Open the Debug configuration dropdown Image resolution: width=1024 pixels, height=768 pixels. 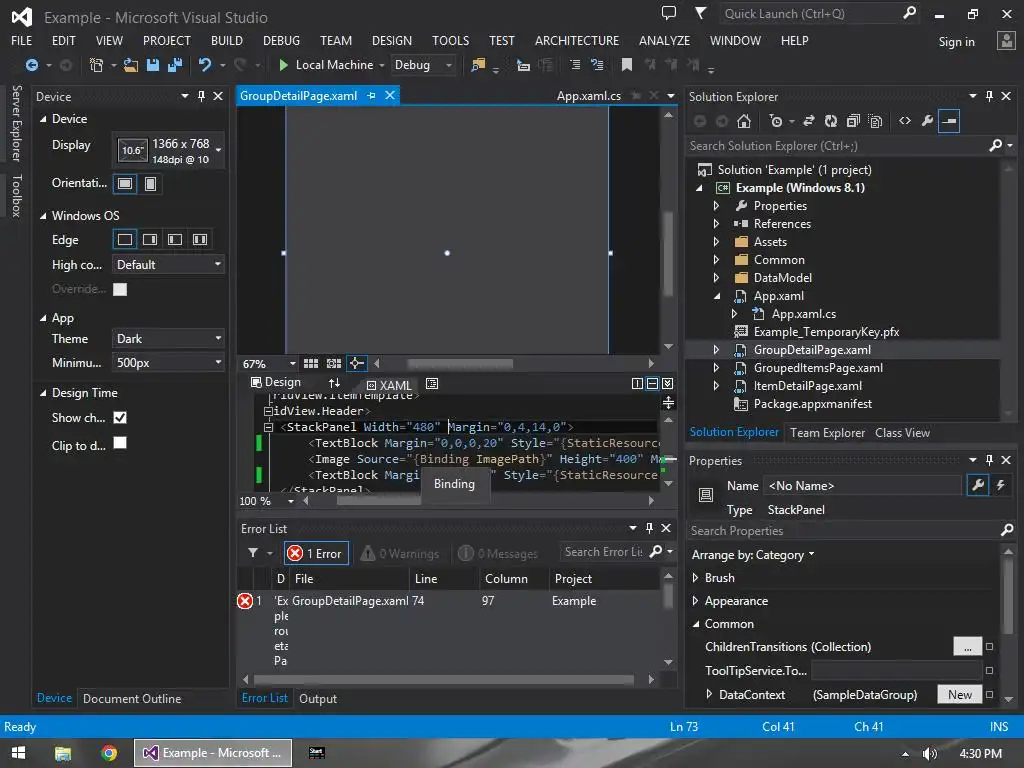coord(423,65)
